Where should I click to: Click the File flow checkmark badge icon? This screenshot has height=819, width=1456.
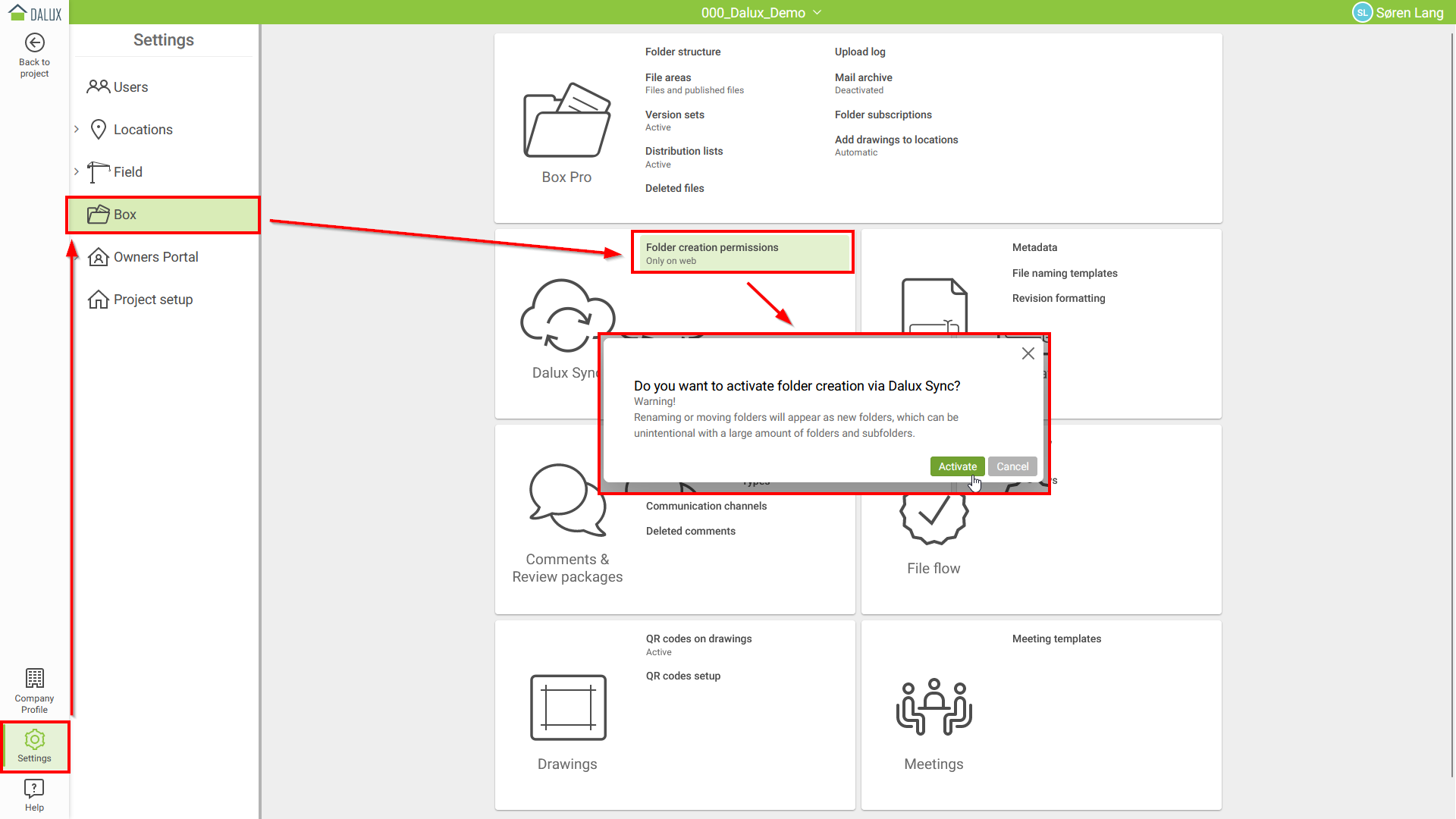coord(934,519)
